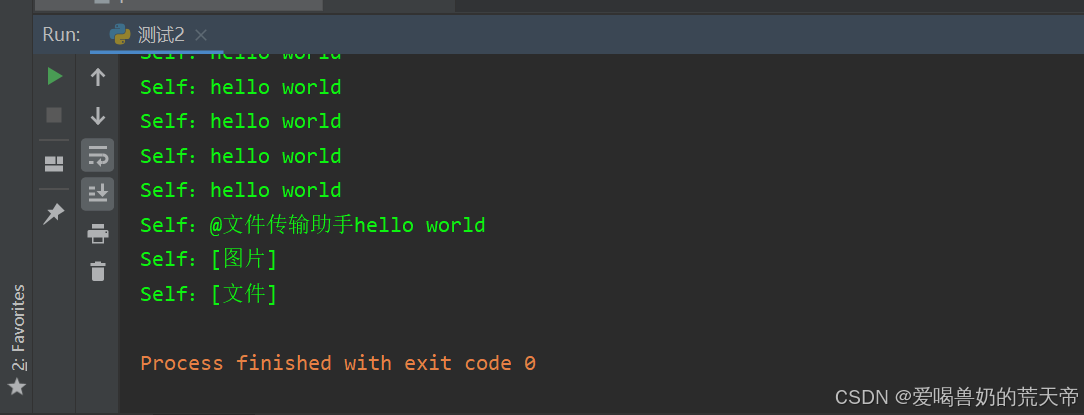Viewport: 1084px width, 415px height.
Task: Click the Self: [图片] output line
Action: pyautogui.click(x=208, y=259)
